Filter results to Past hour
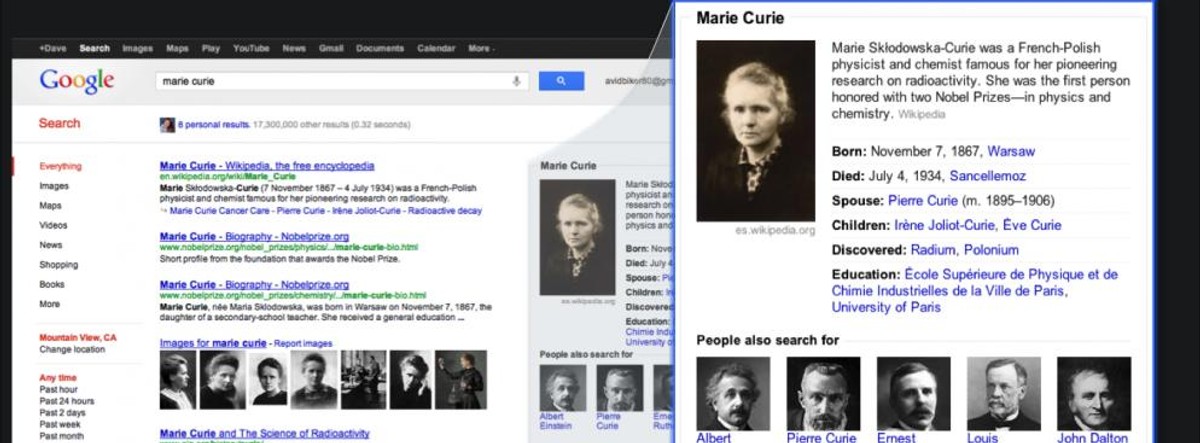 (58, 390)
